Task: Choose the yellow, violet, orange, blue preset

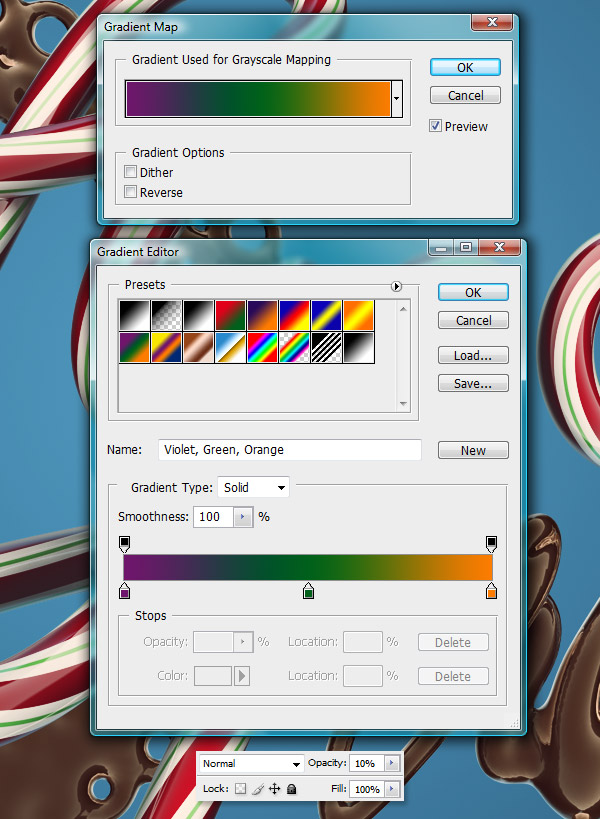Action: click(166, 347)
